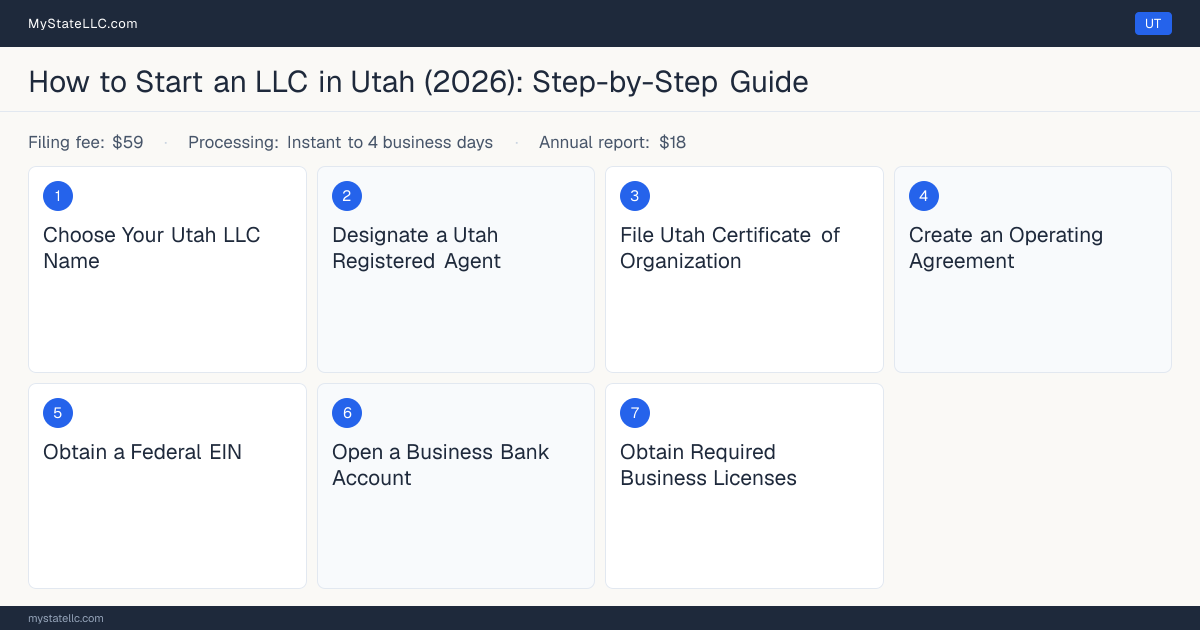Open 'Obtain a Federal EIN' heading
The height and width of the screenshot is (630, 1200).
142,452
